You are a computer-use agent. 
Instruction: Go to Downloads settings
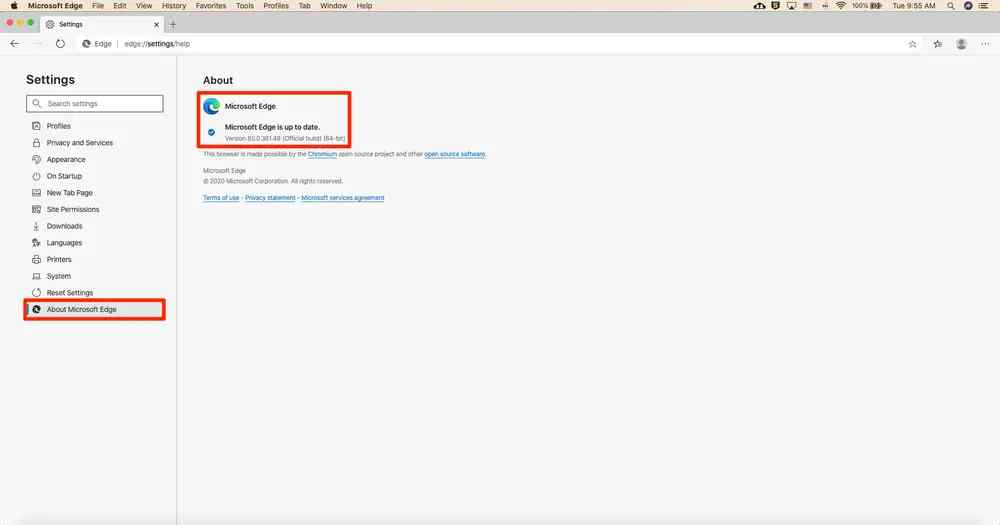(x=64, y=226)
